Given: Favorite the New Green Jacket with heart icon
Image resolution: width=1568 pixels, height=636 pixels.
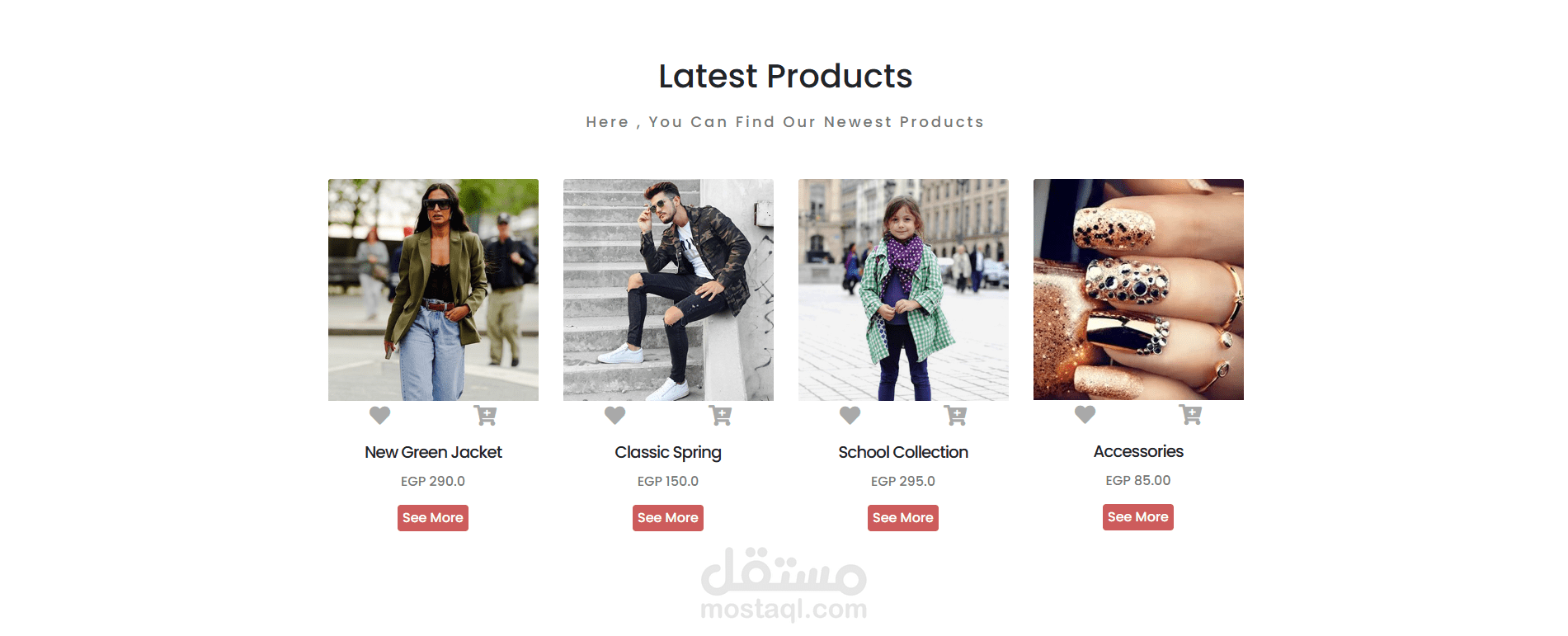Looking at the screenshot, I should tap(379, 416).
